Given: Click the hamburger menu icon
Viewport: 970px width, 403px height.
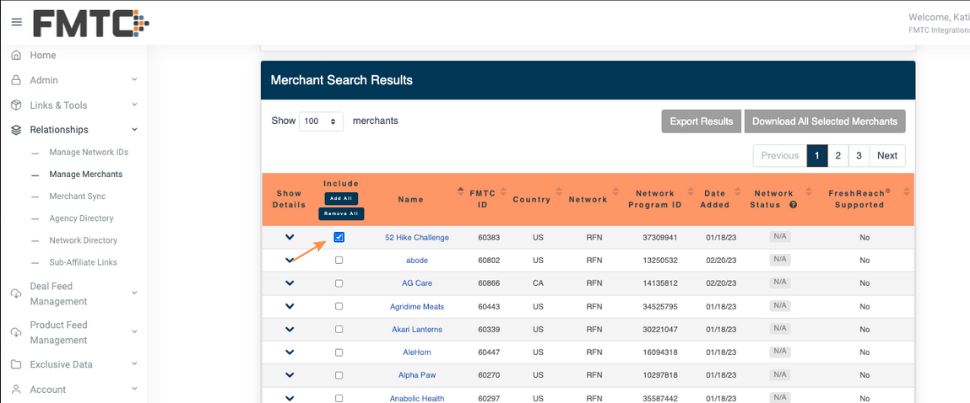Looking at the screenshot, I should click(16, 22).
